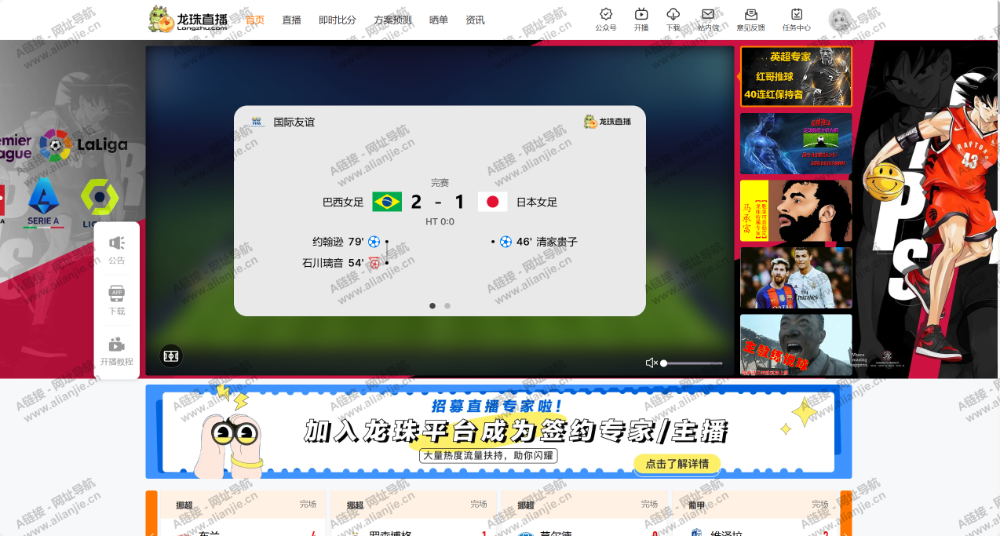
Task: Click the 巴西女足 team name
Action: pyautogui.click(x=343, y=202)
